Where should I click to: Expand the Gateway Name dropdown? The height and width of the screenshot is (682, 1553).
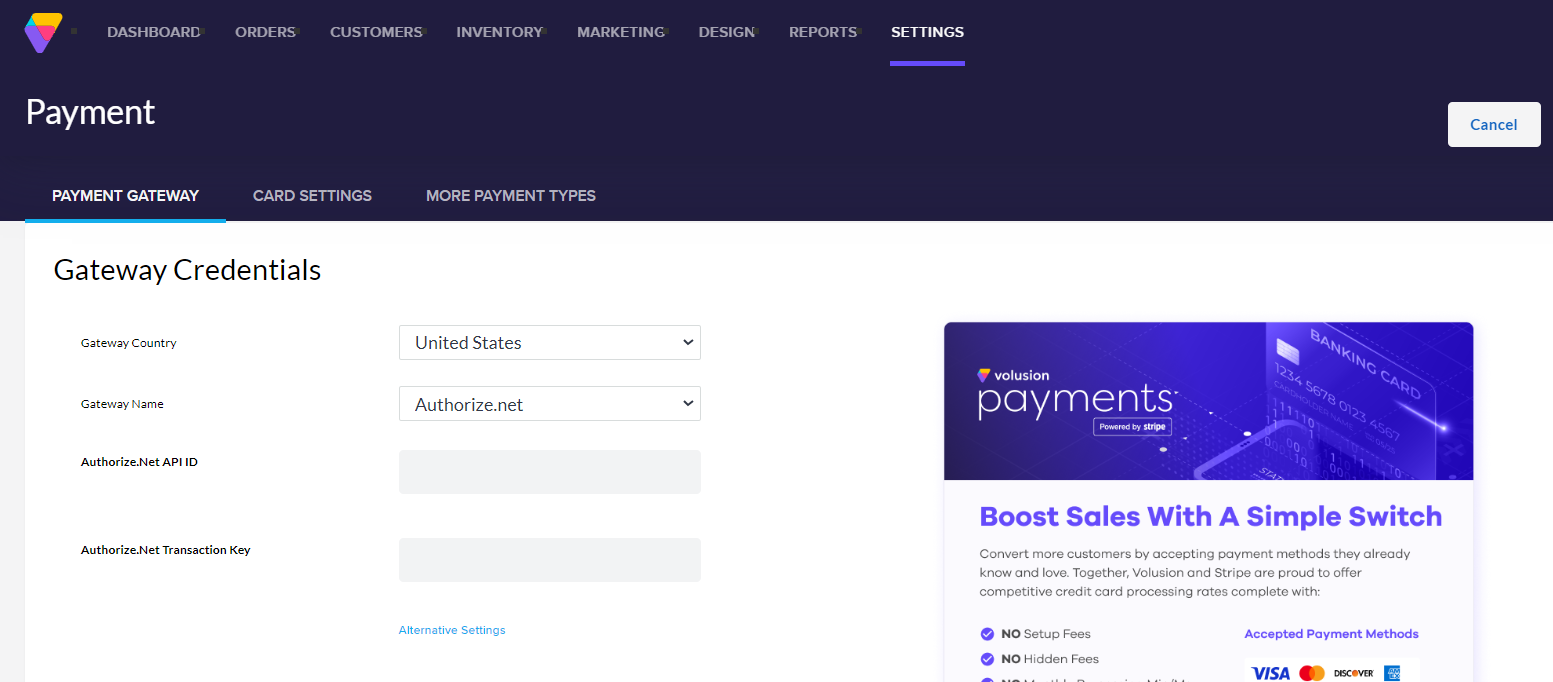point(549,404)
